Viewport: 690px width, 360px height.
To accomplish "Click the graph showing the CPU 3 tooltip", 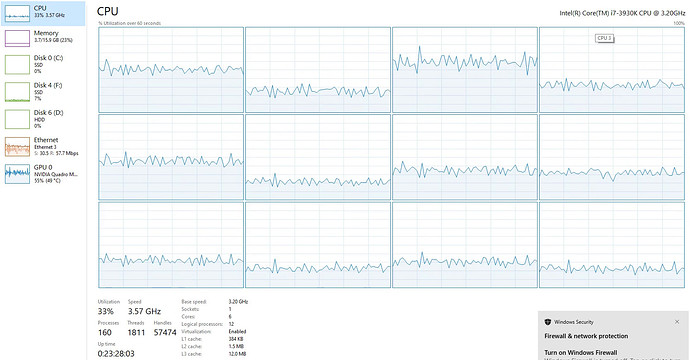I will (x=612, y=70).
